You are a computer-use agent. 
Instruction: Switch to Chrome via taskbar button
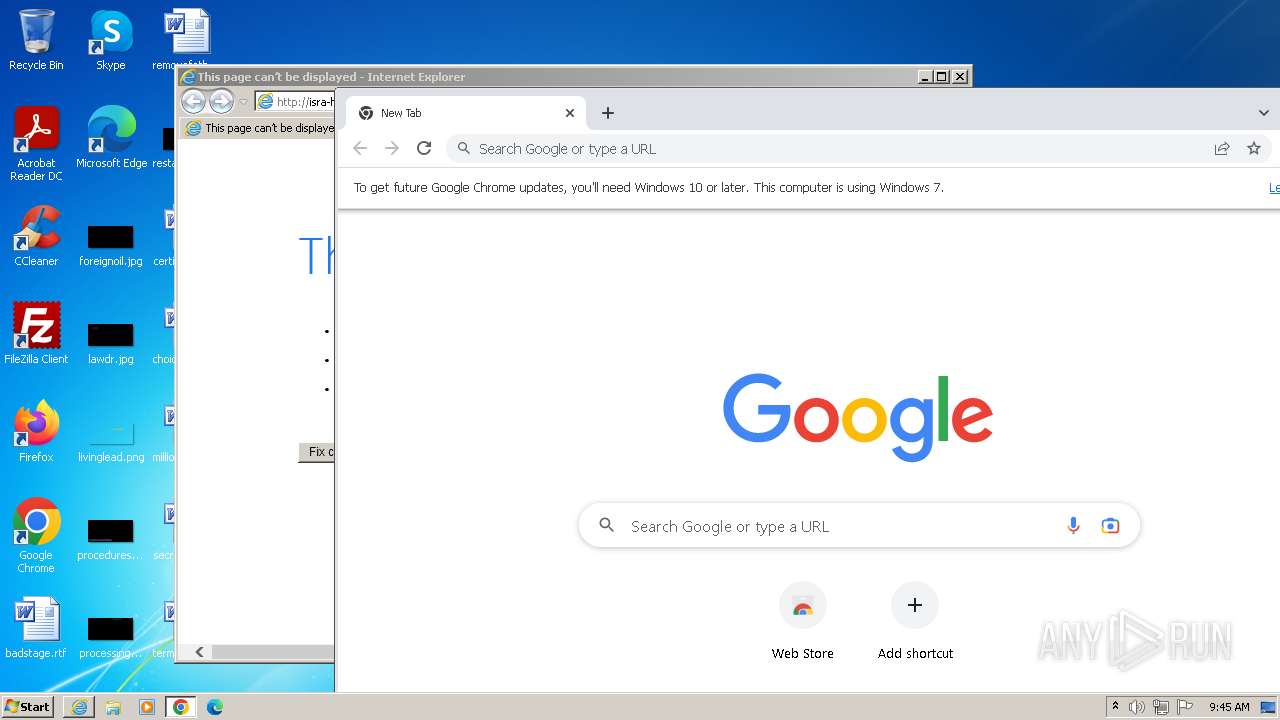(181, 707)
